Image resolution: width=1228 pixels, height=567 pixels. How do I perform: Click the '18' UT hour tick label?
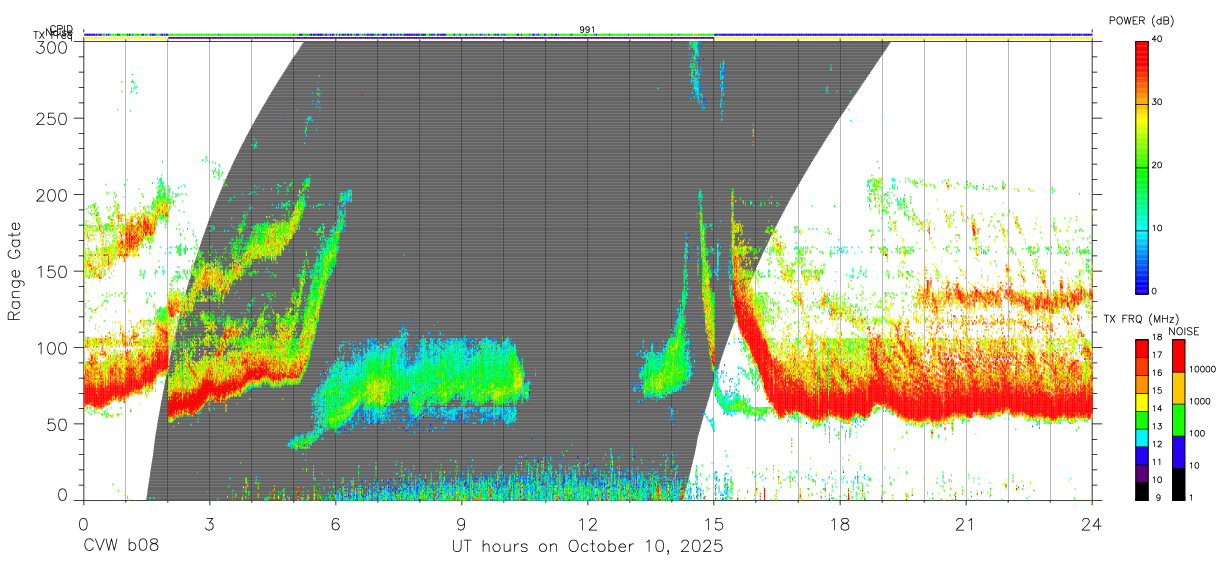pos(840,523)
